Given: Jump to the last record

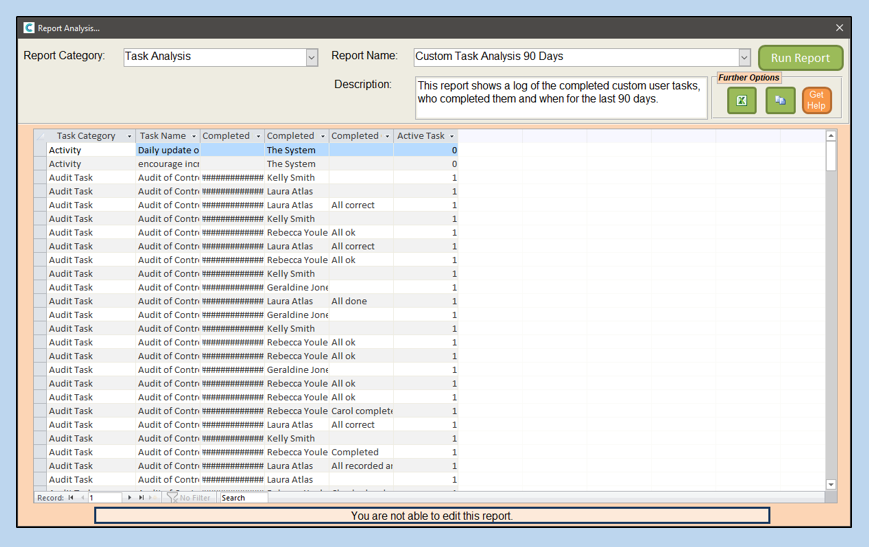Looking at the screenshot, I should click(x=141, y=497).
